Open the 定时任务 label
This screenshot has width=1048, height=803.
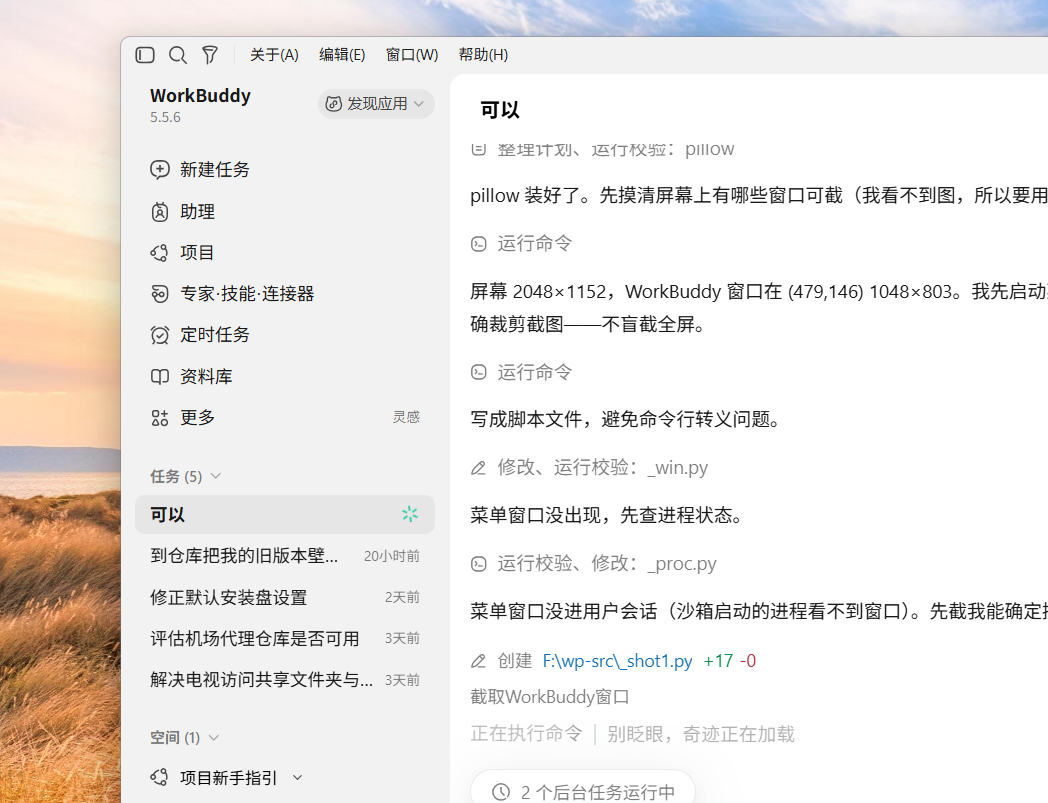click(x=215, y=335)
